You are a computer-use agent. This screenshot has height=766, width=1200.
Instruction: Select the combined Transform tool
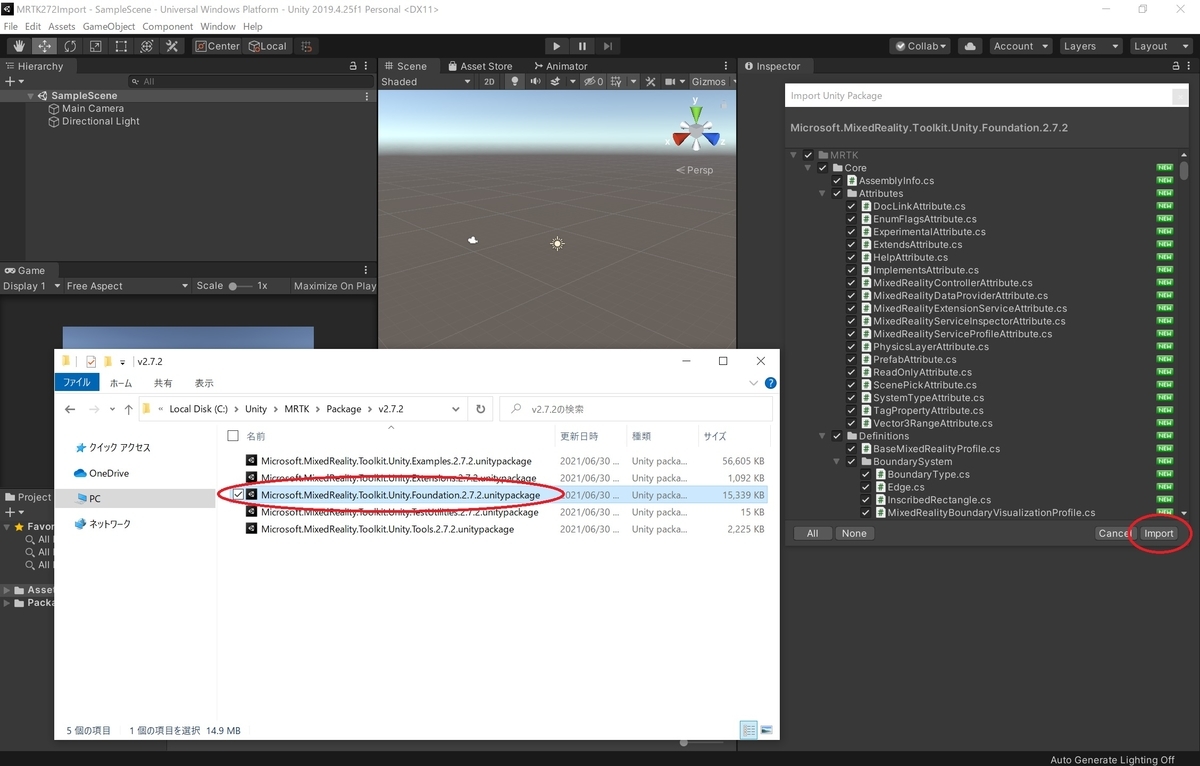pos(146,46)
